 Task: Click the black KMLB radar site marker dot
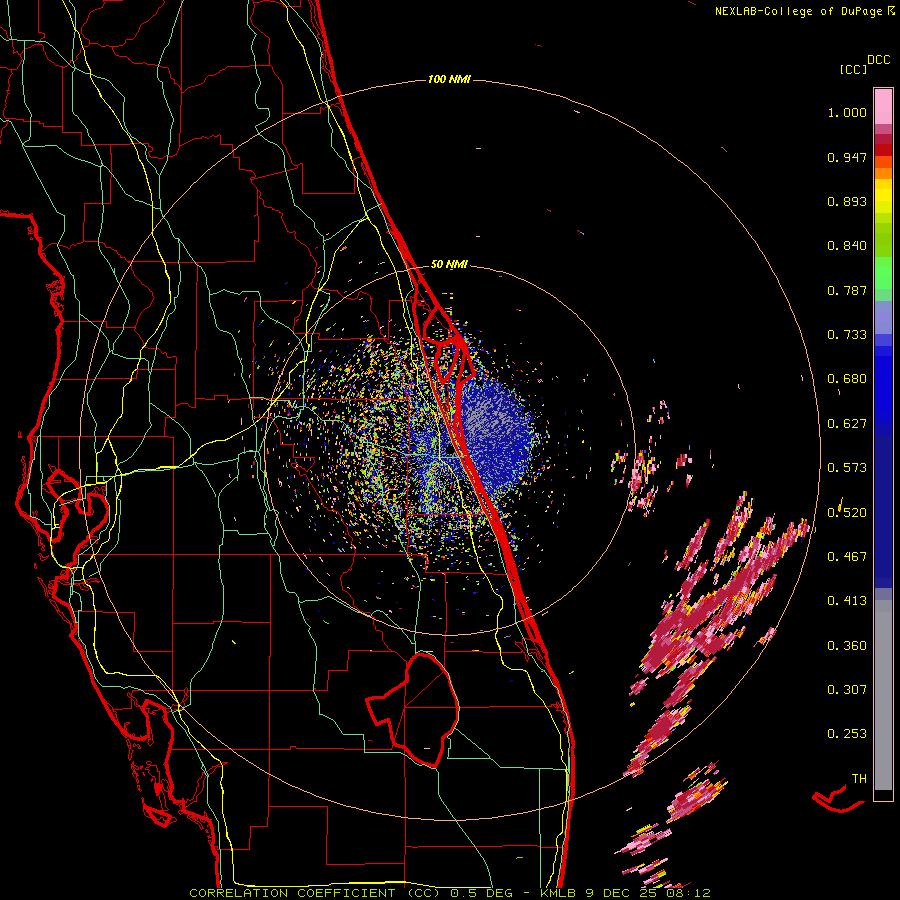tap(450, 451)
